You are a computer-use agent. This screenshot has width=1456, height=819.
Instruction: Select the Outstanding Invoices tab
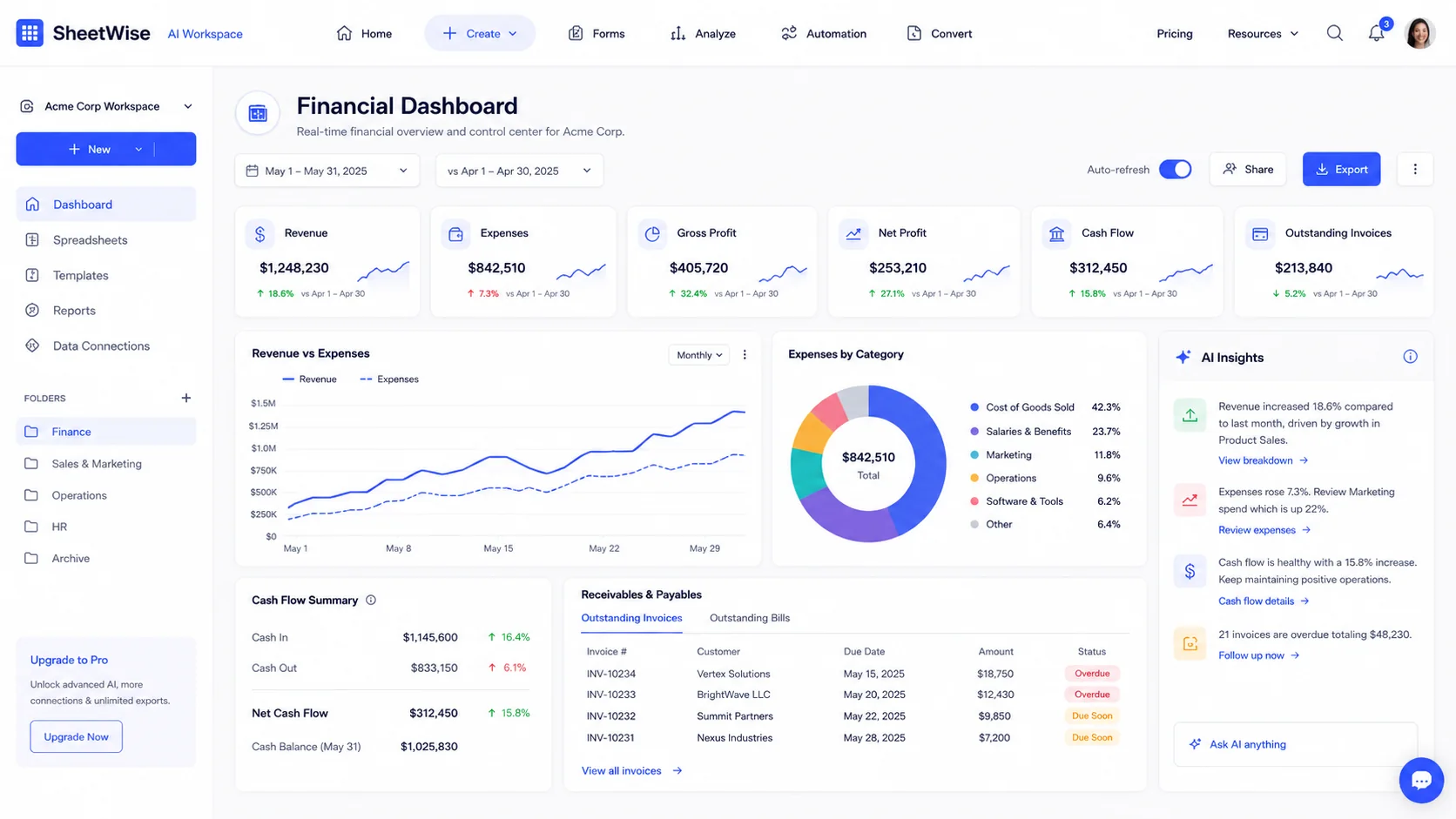(631, 618)
